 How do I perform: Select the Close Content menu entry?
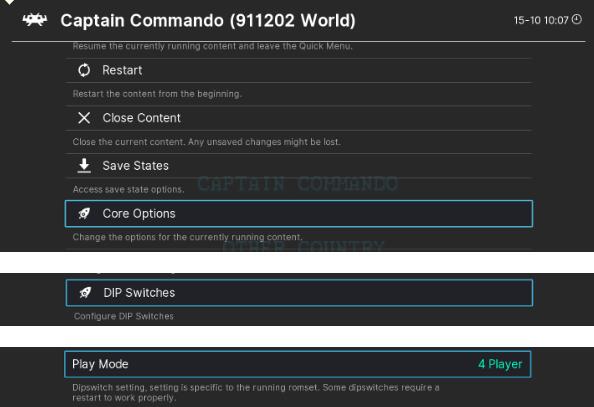tap(299, 118)
